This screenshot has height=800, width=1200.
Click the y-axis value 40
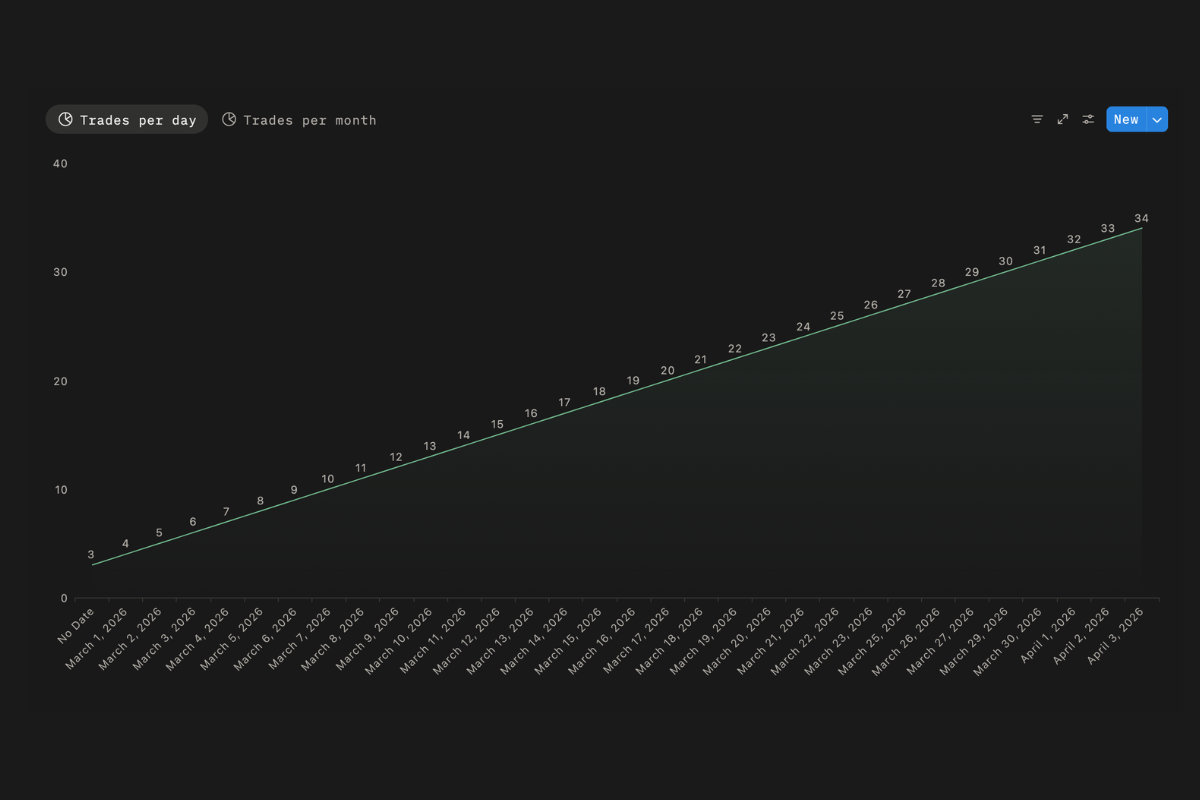point(60,163)
